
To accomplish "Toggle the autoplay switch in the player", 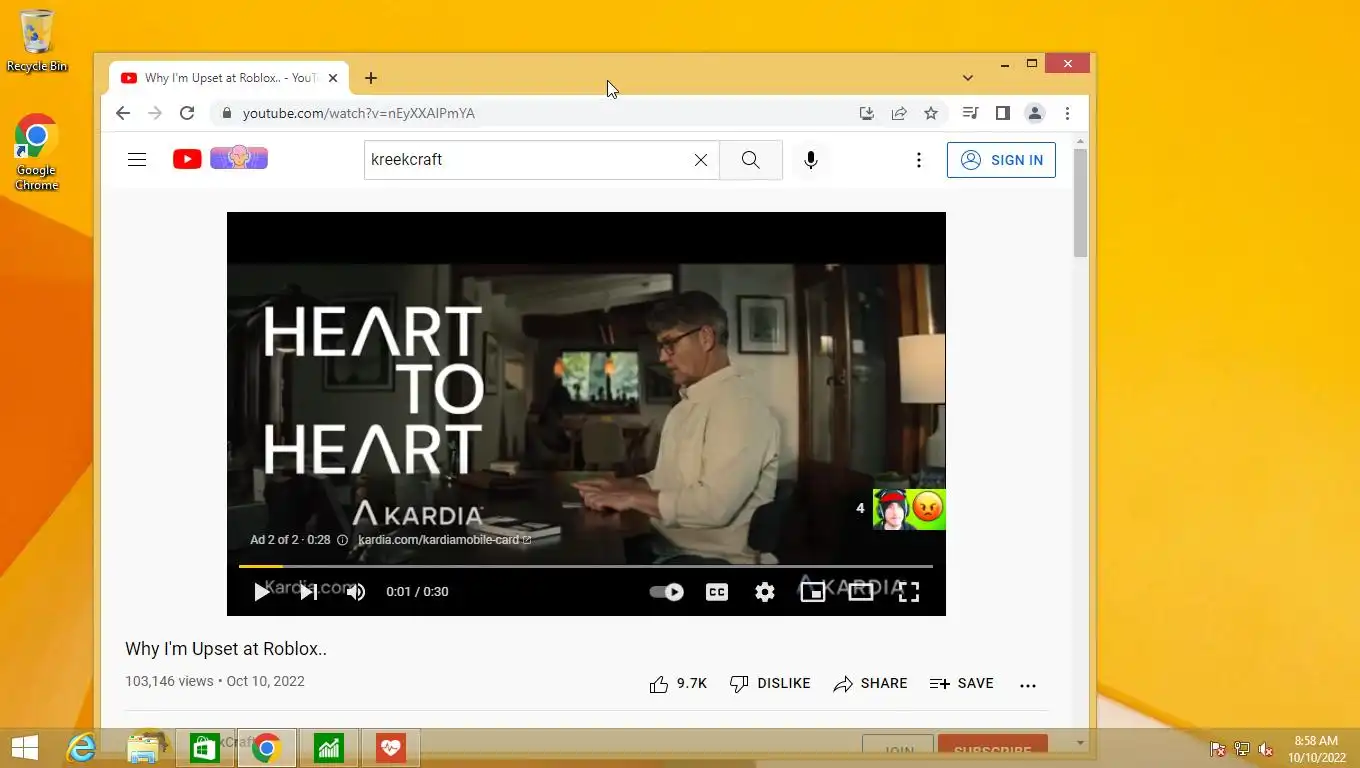I will point(666,592).
